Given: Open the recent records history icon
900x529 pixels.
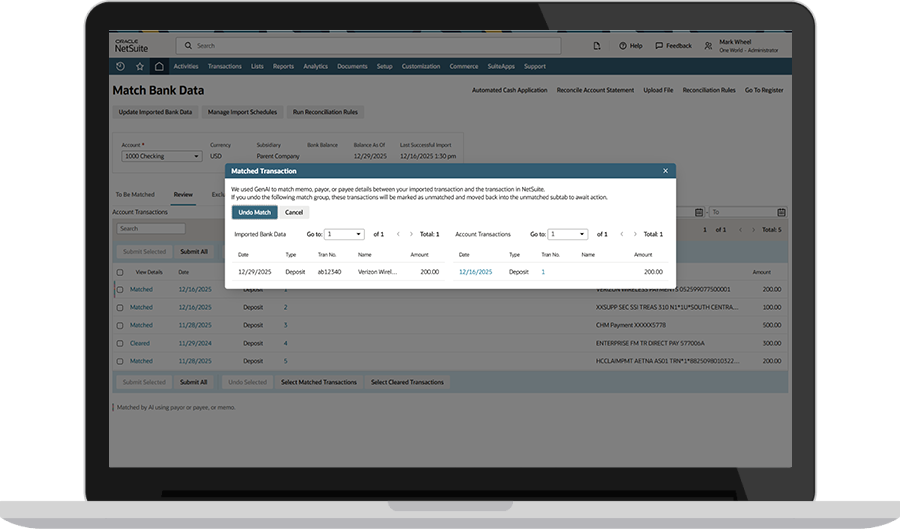Looking at the screenshot, I should [121, 67].
